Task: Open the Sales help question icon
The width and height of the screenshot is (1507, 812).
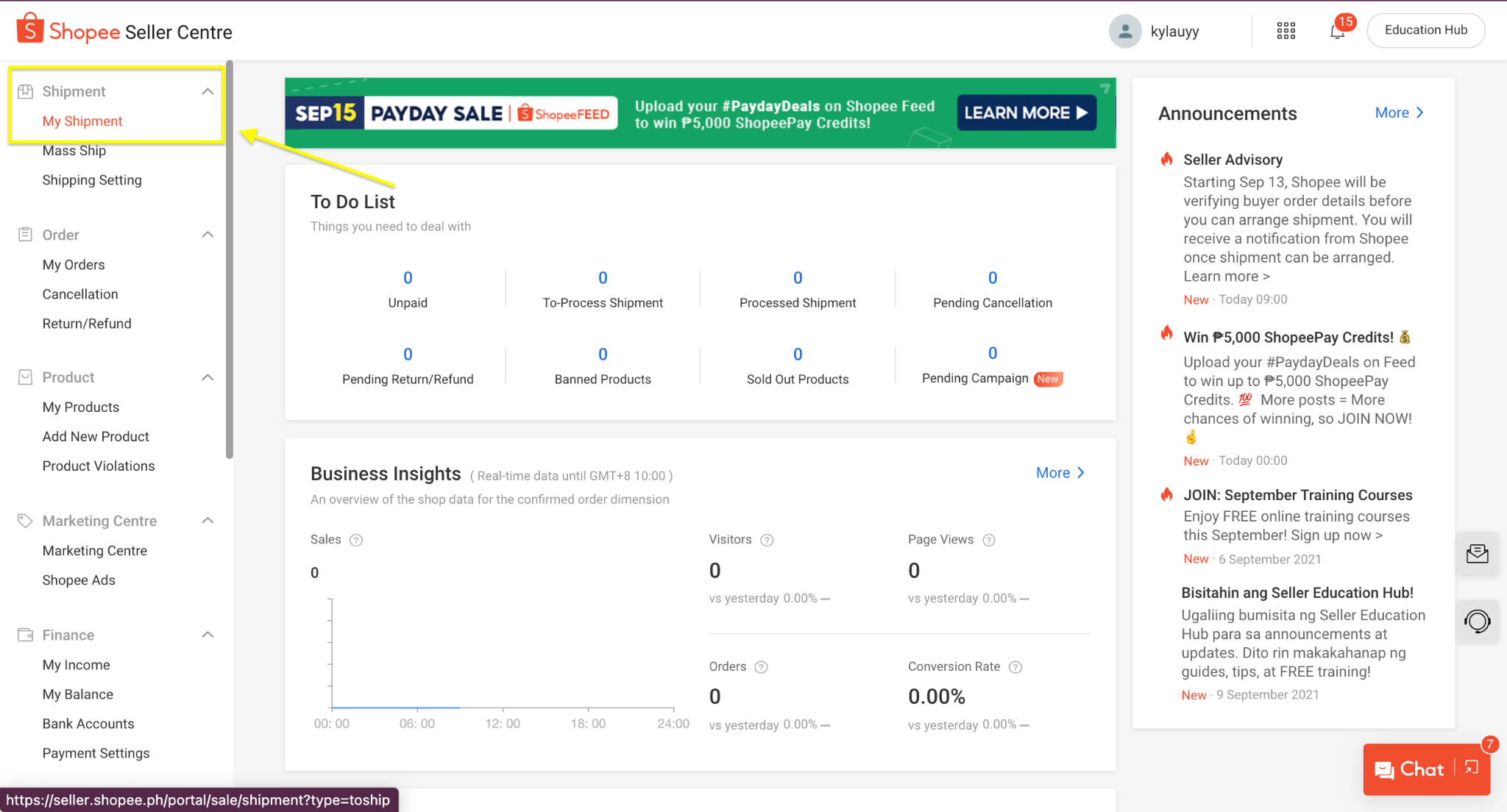Action: click(356, 540)
